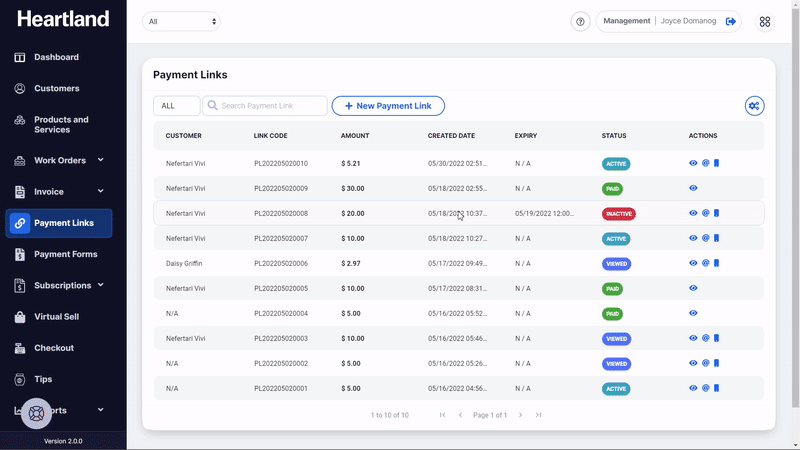
Task: Click the help question mark icon
Action: [580, 22]
